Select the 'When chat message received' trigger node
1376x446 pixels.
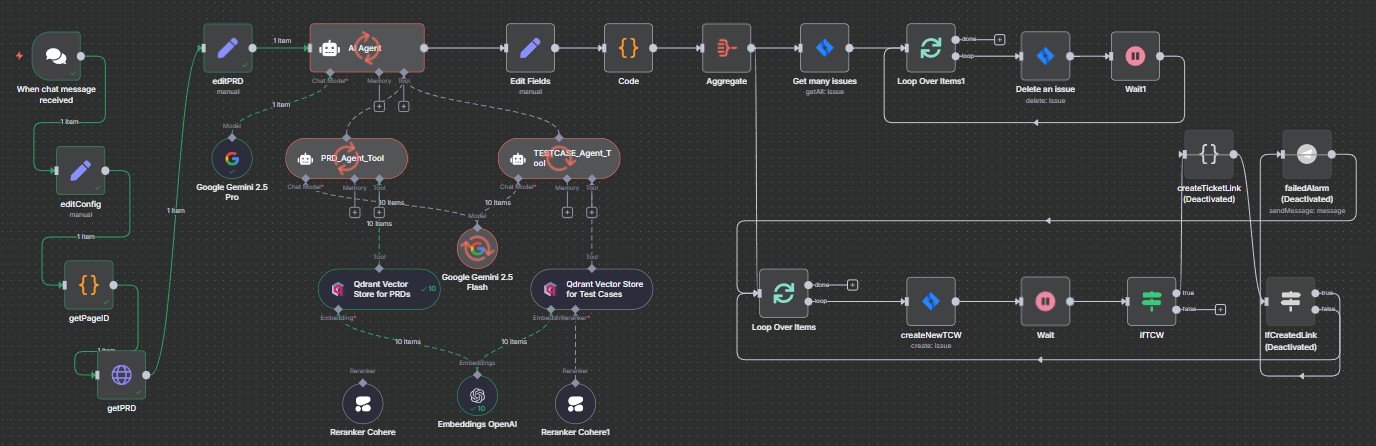[x=56, y=55]
